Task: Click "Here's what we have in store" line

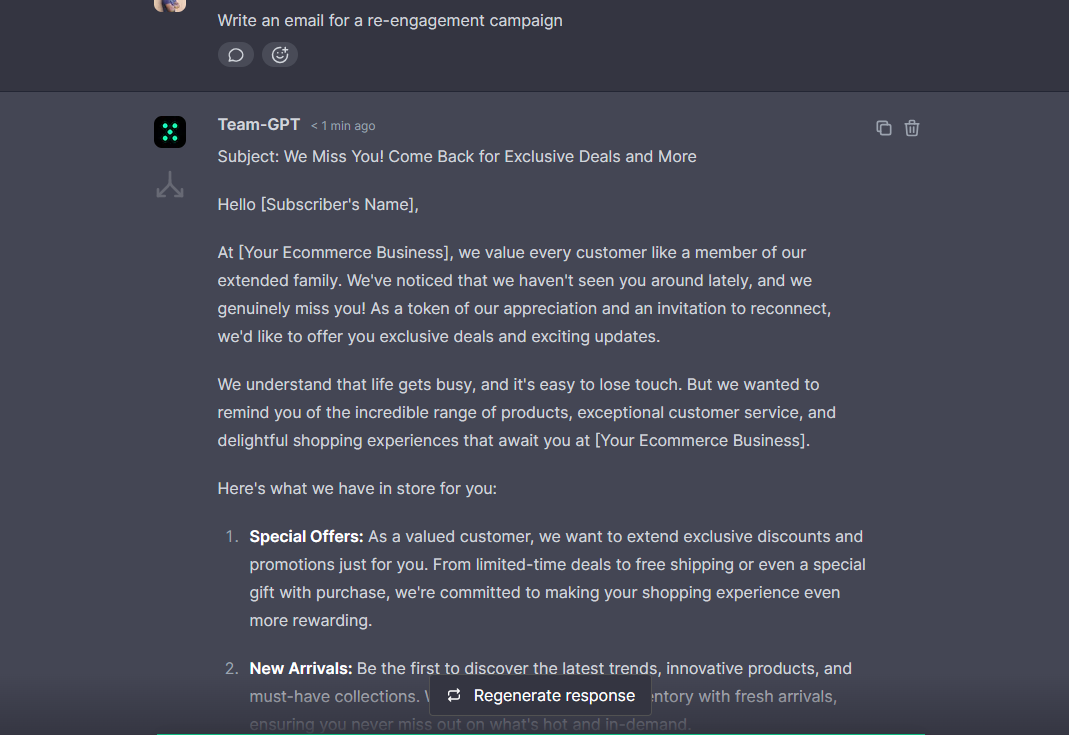Action: [357, 488]
